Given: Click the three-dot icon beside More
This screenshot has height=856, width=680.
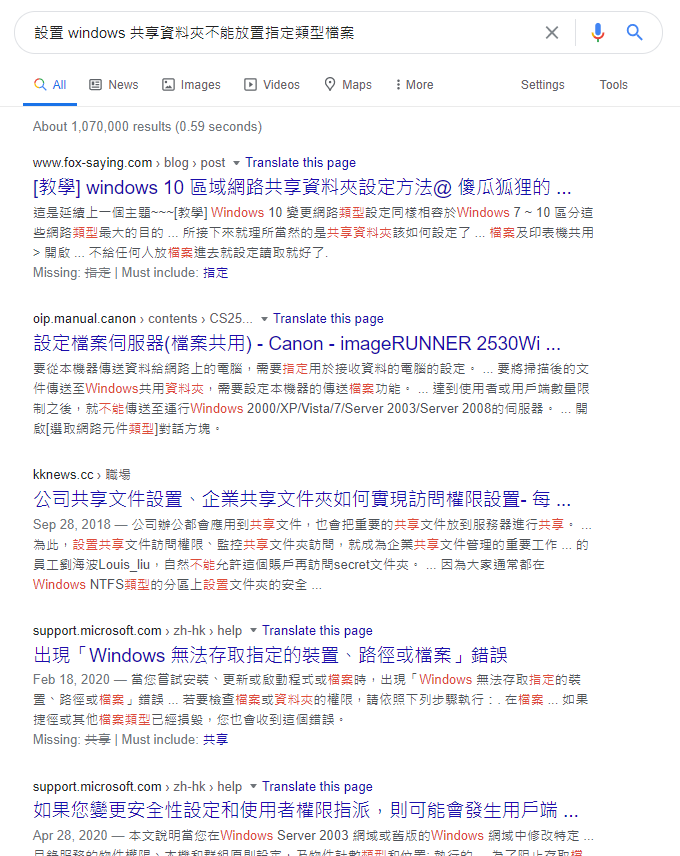Looking at the screenshot, I should (x=398, y=85).
